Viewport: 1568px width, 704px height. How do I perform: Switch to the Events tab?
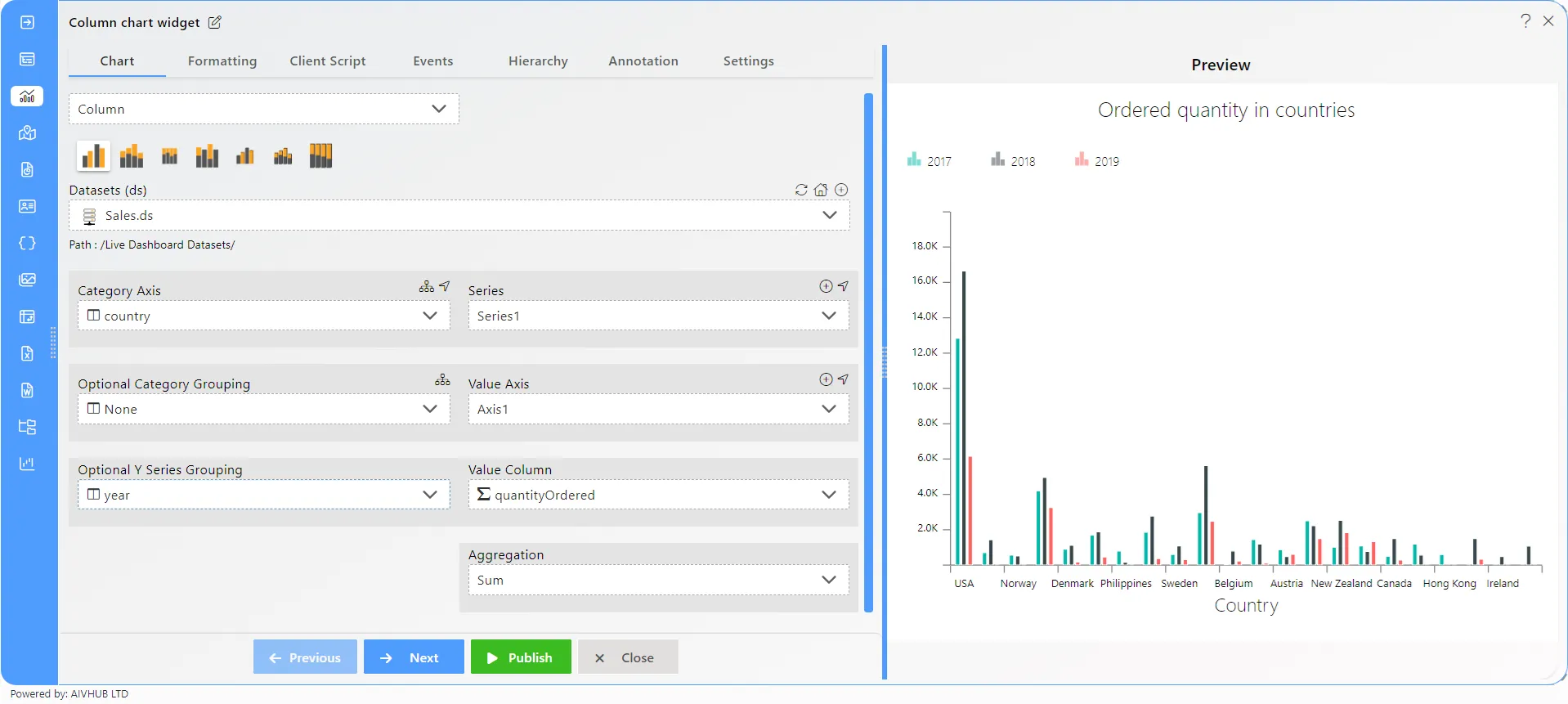(432, 61)
